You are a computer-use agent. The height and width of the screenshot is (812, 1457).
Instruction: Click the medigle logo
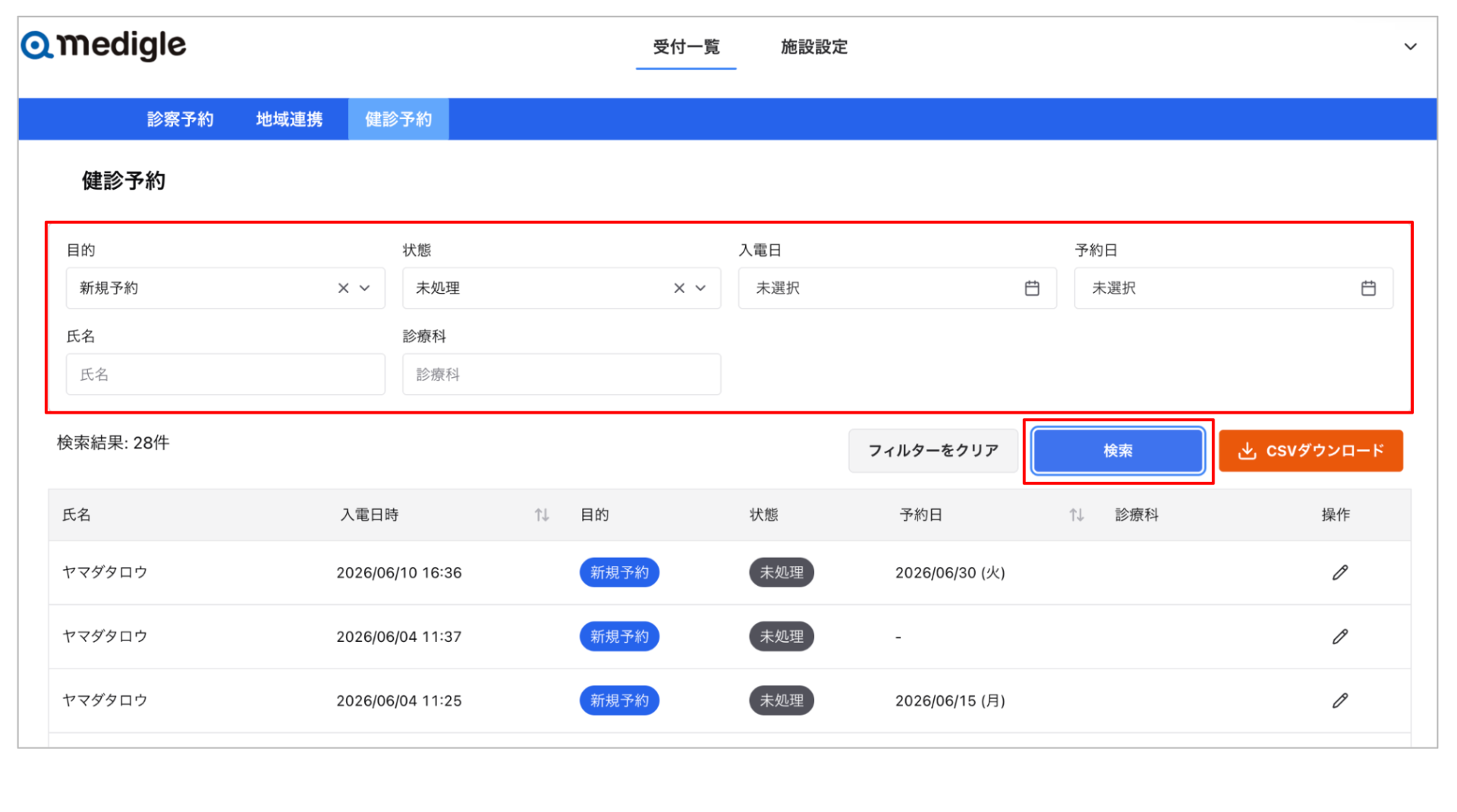103,46
